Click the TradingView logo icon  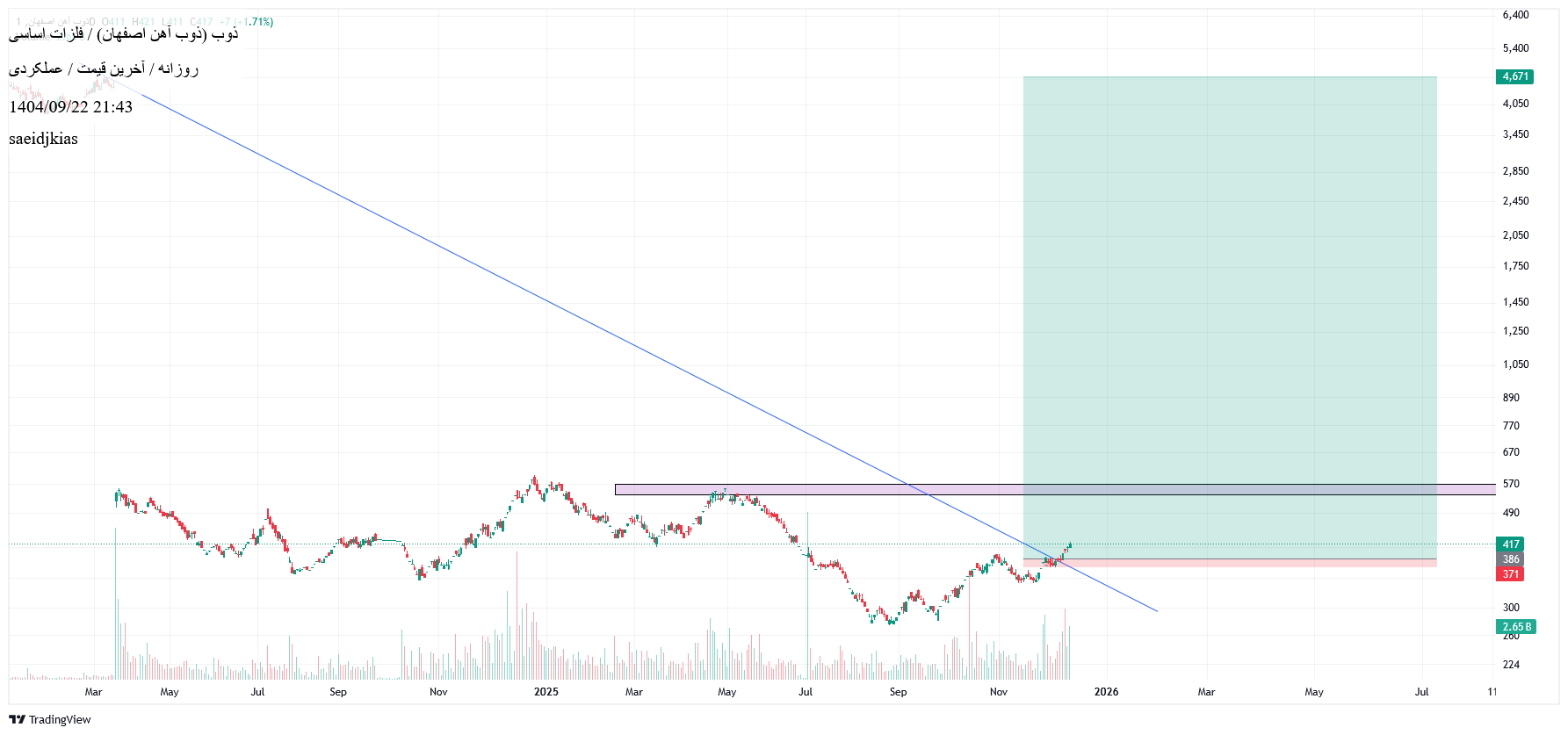17,719
